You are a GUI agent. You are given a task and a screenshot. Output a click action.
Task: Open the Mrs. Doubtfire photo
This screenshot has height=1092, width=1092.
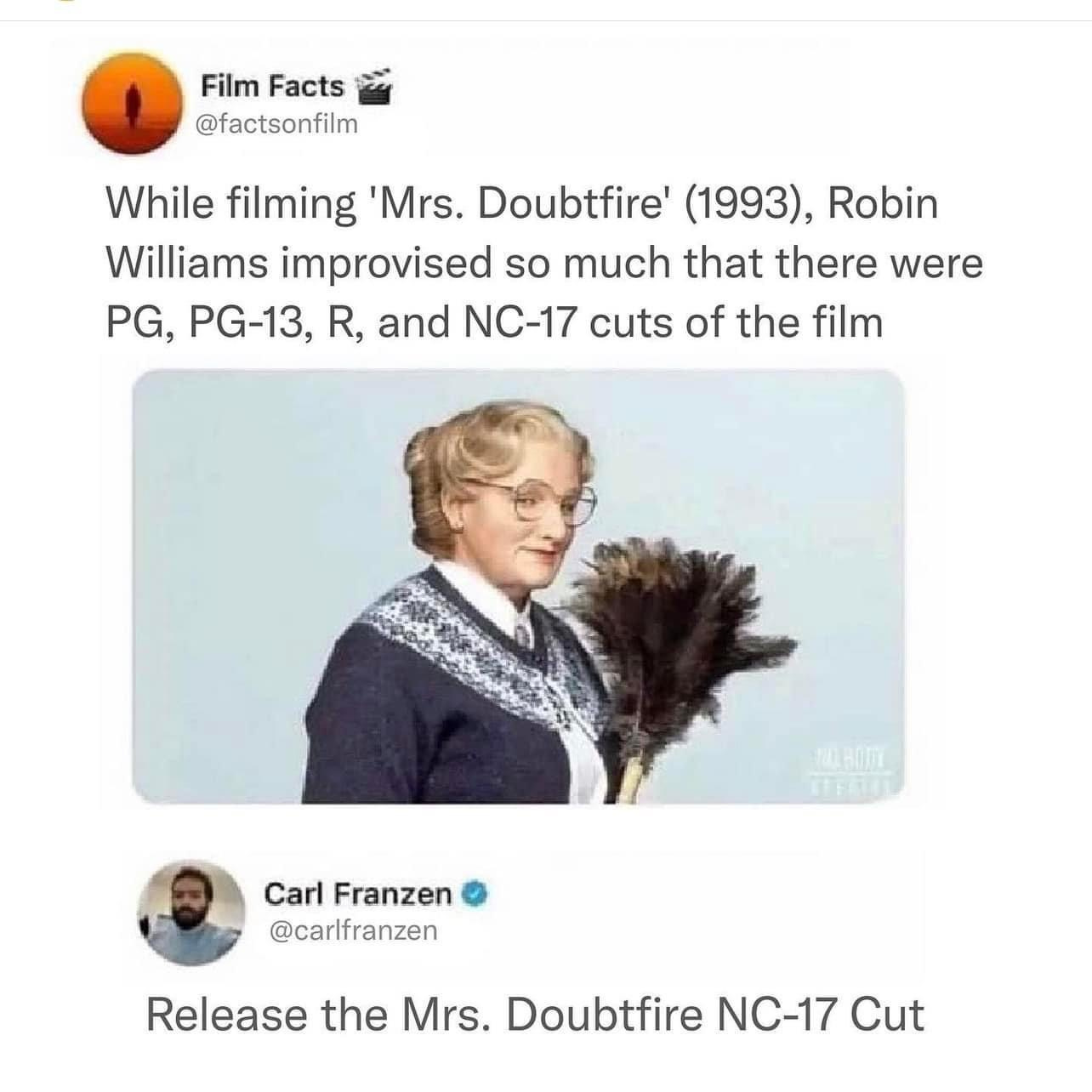[x=518, y=587]
